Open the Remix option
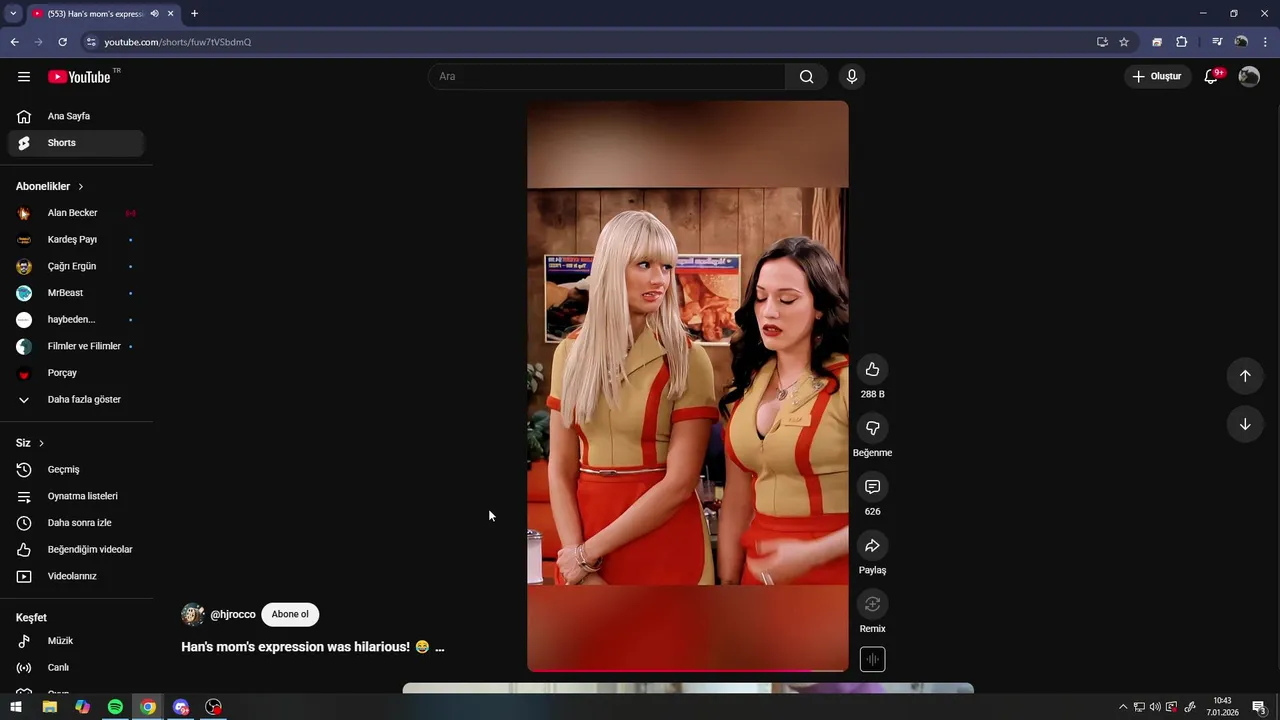The height and width of the screenshot is (720, 1280). 872,604
